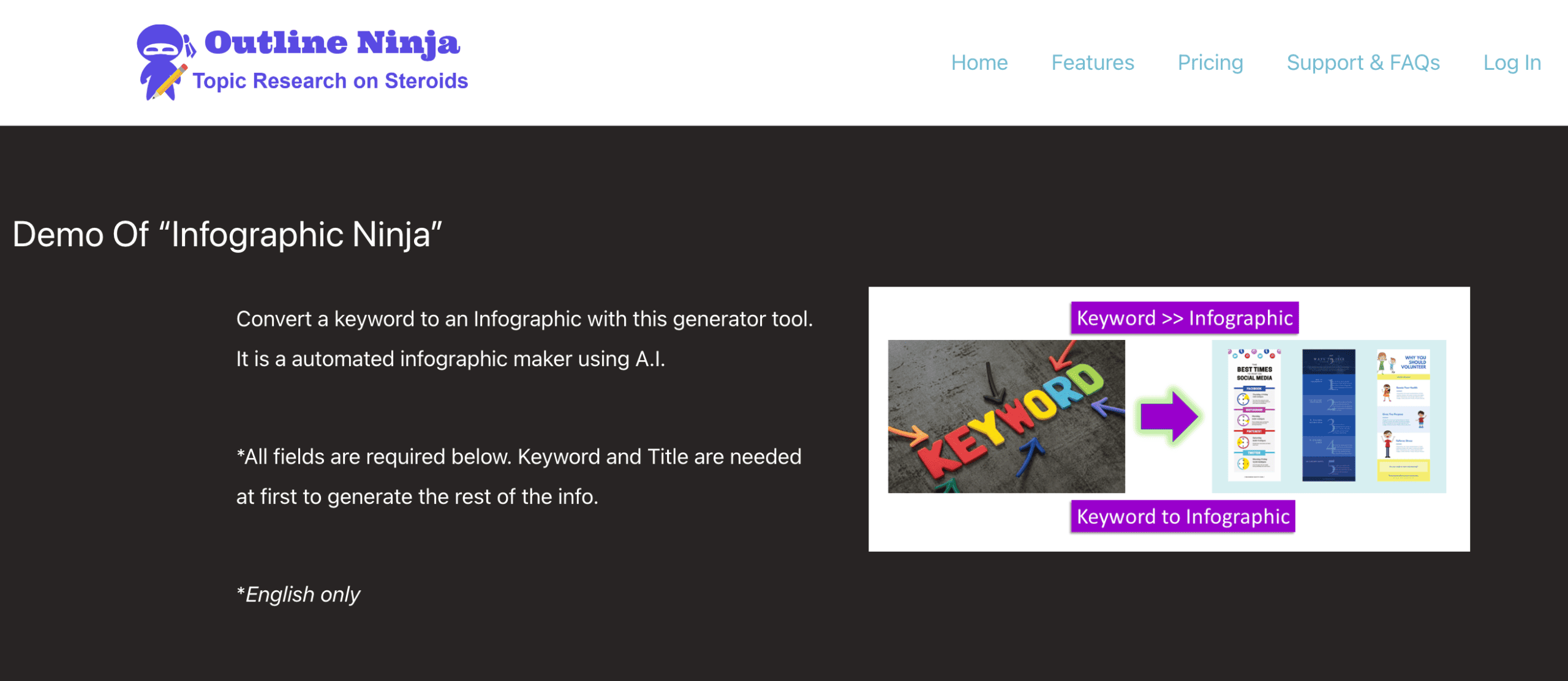This screenshot has height=681, width=1568.
Task: Click the "Keyword to Infographic" purple caption
Action: (x=1183, y=516)
